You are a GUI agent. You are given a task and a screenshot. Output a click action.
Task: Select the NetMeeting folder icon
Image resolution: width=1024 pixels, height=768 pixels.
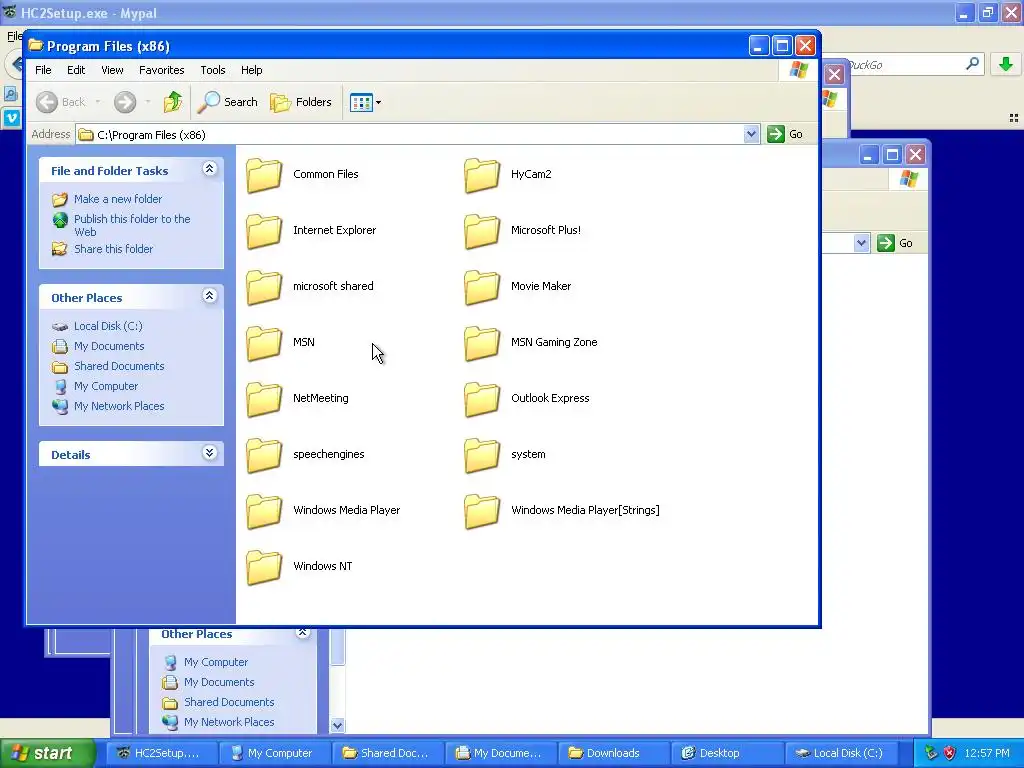click(264, 399)
